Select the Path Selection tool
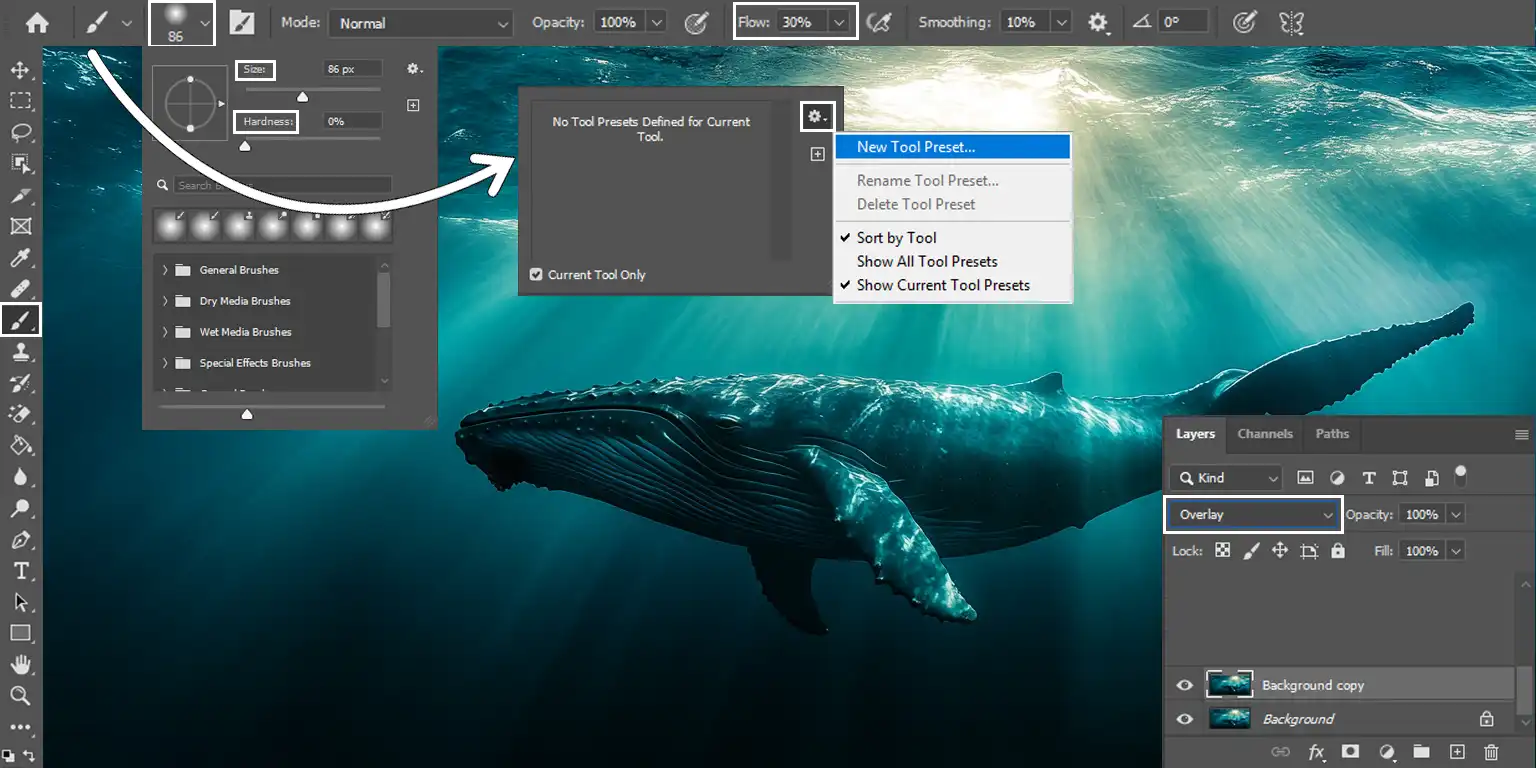Screen dimensions: 1536x768 pyautogui.click(x=20, y=602)
